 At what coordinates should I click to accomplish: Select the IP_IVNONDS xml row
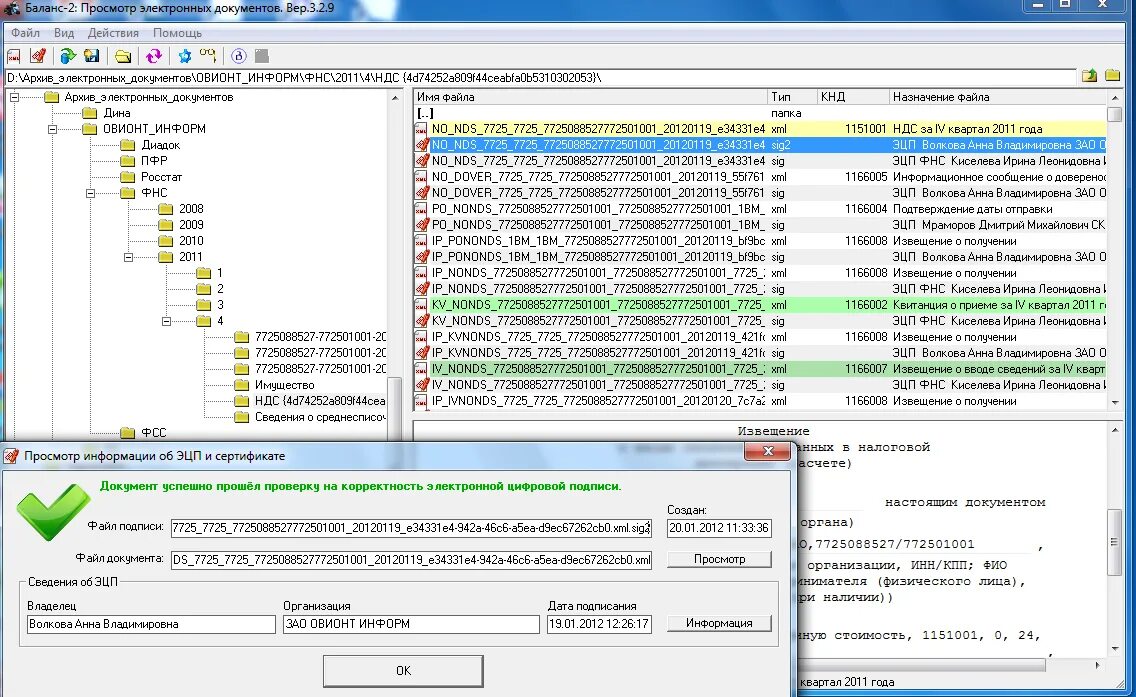click(x=760, y=401)
